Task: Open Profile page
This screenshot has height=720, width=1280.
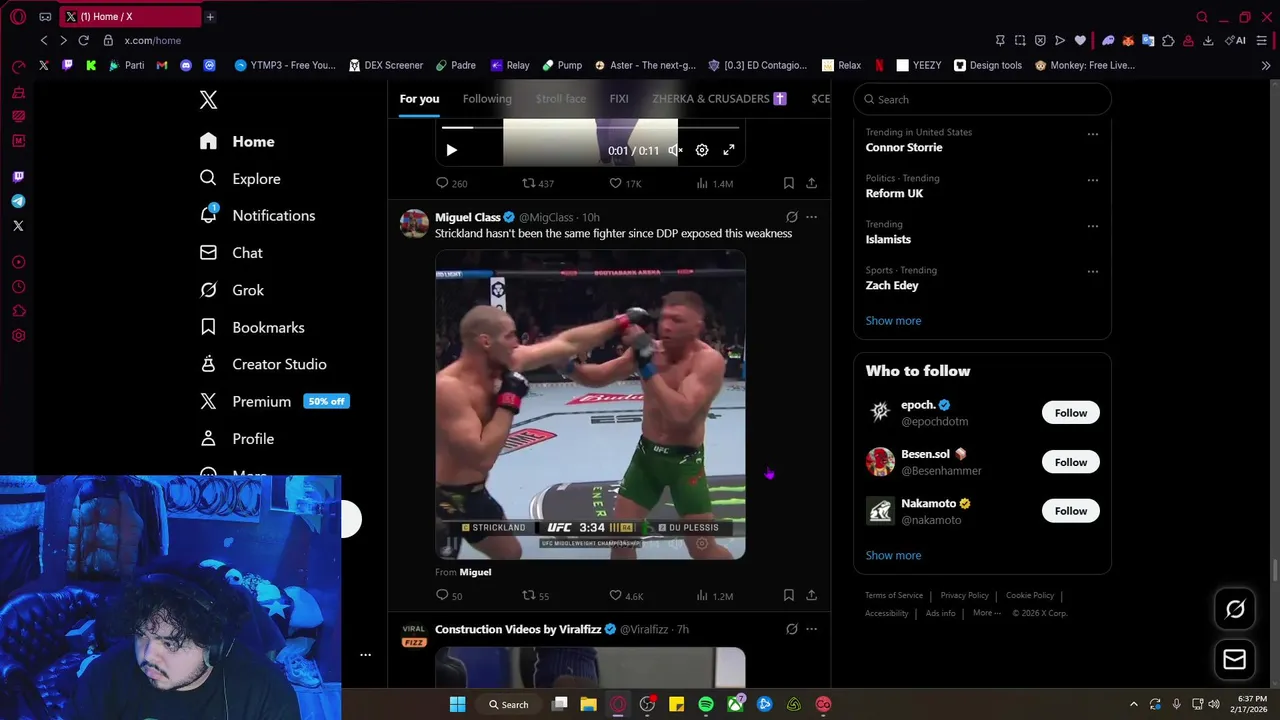Action: click(x=237, y=439)
